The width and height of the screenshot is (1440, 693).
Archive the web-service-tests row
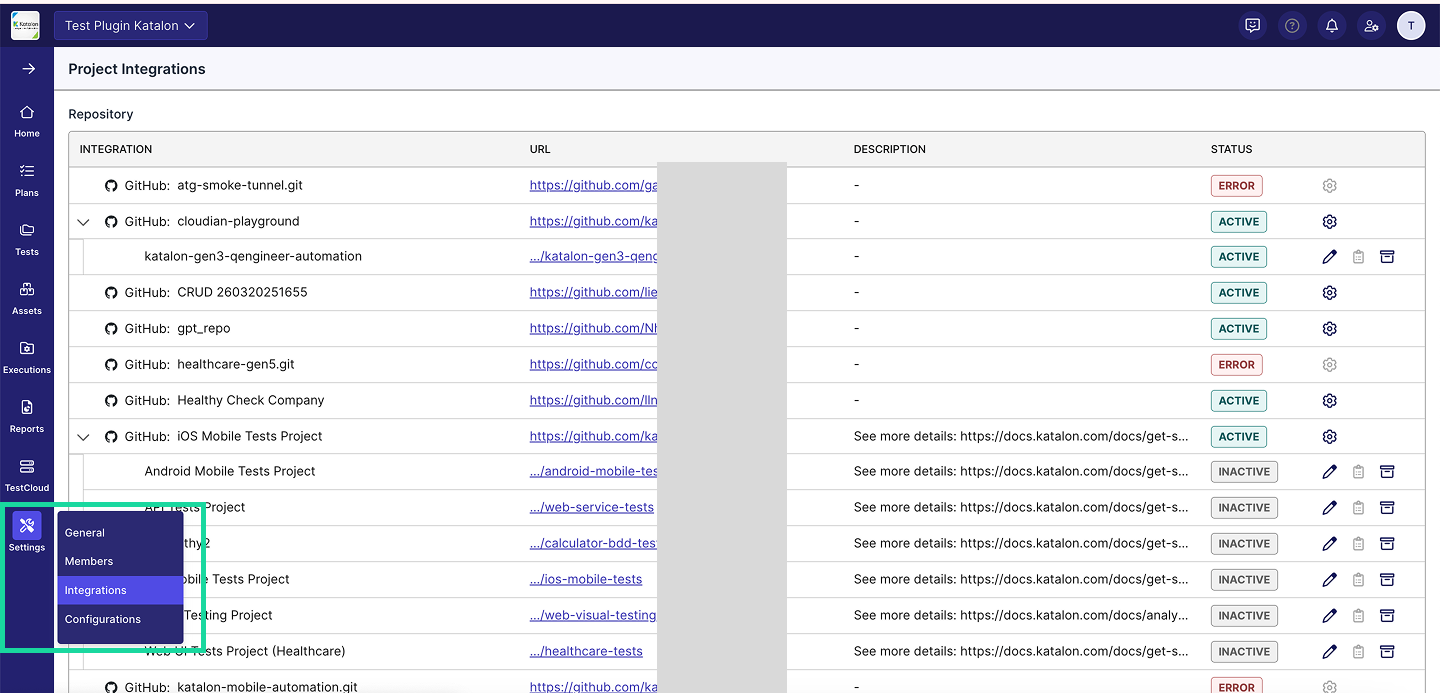coord(1387,508)
